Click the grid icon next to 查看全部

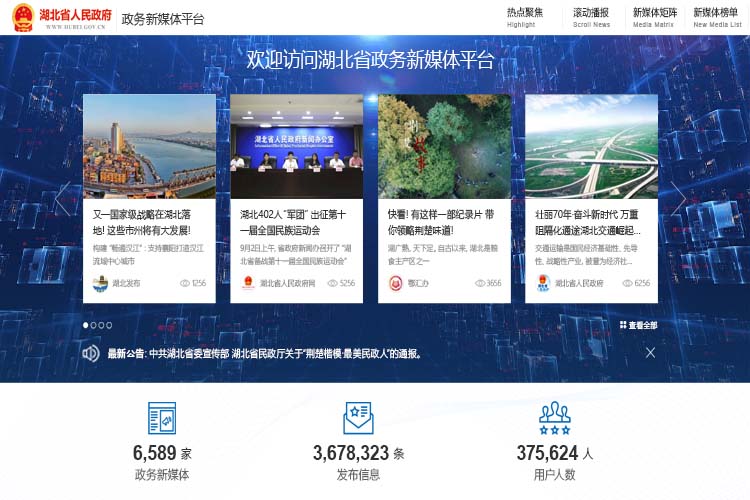coord(623,325)
